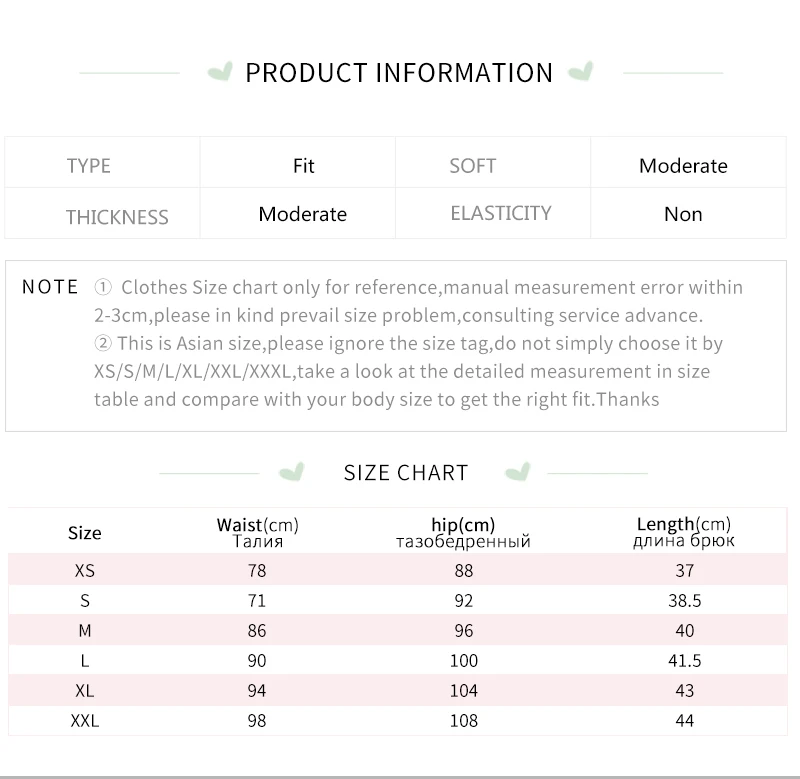Select the Fit value cell
The height and width of the screenshot is (779, 800).
pyautogui.click(x=304, y=166)
